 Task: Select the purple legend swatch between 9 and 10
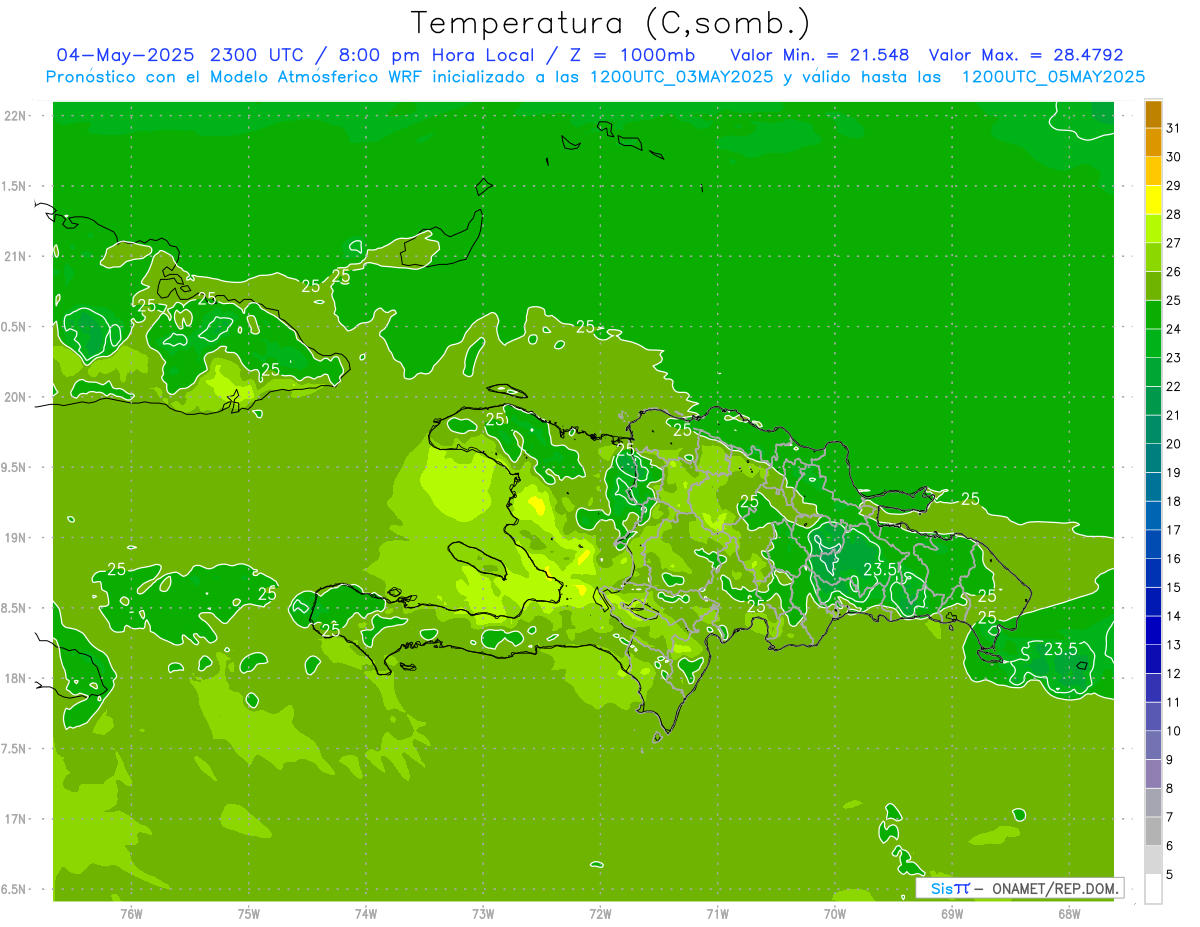(x=1153, y=745)
